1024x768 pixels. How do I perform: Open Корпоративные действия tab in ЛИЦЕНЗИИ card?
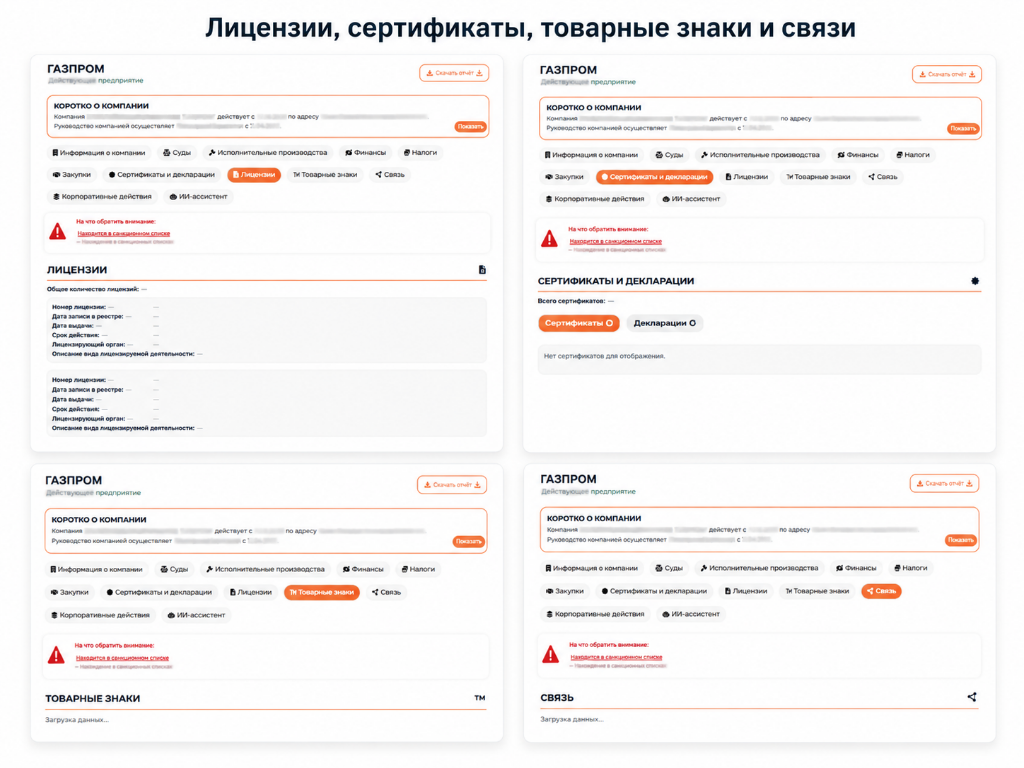[102, 197]
